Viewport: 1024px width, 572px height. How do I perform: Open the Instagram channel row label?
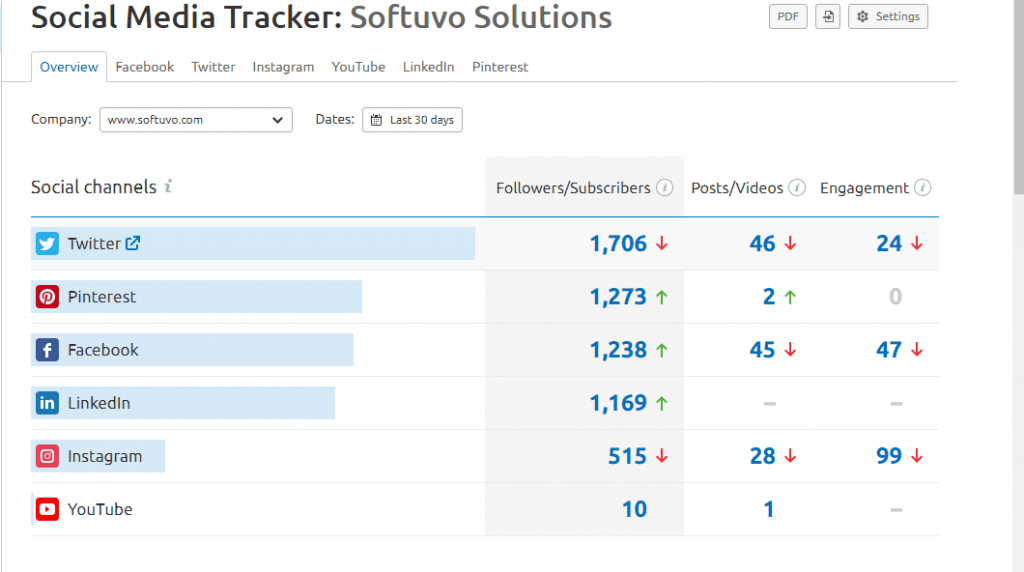click(104, 456)
